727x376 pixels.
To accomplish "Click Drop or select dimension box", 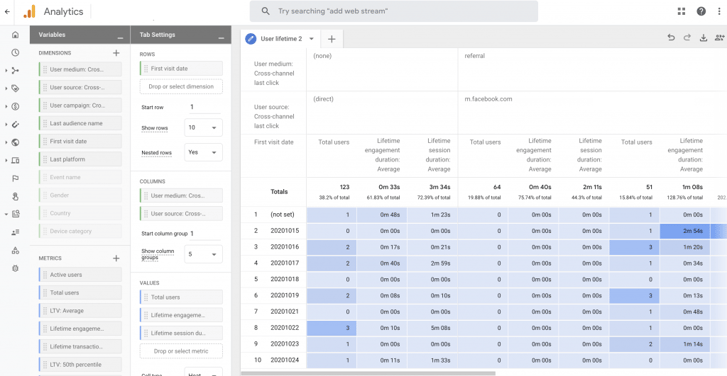I will [x=181, y=87].
